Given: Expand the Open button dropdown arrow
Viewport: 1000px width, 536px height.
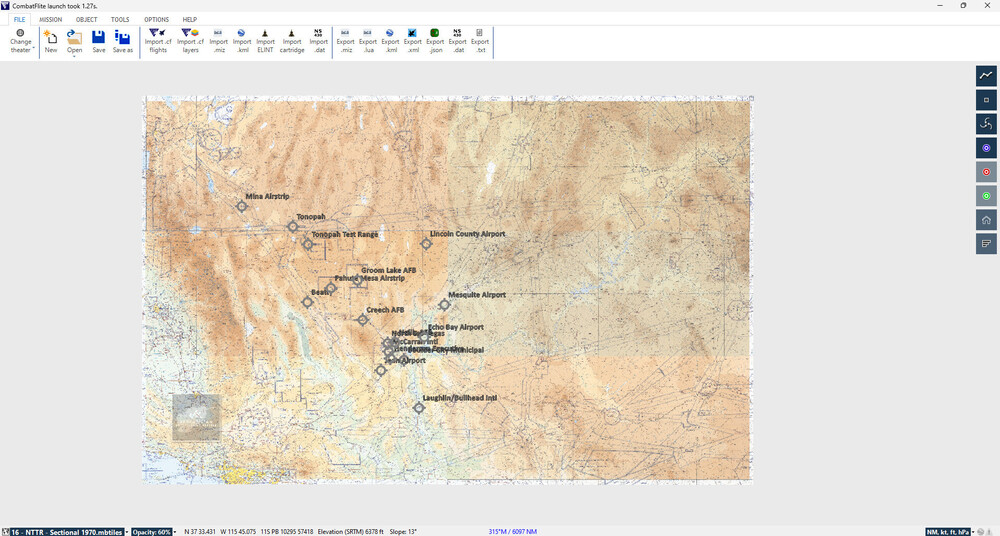Looking at the screenshot, I should pos(75,56).
